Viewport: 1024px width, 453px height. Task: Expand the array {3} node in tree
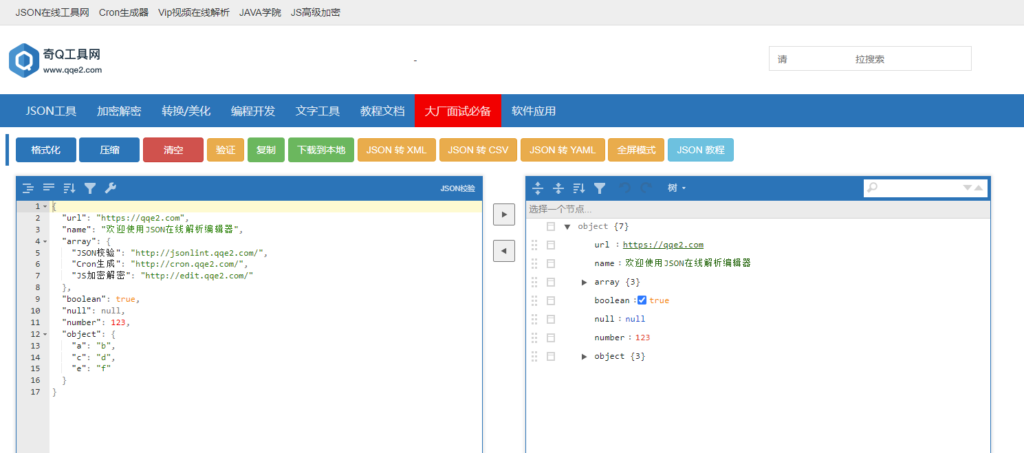point(585,282)
